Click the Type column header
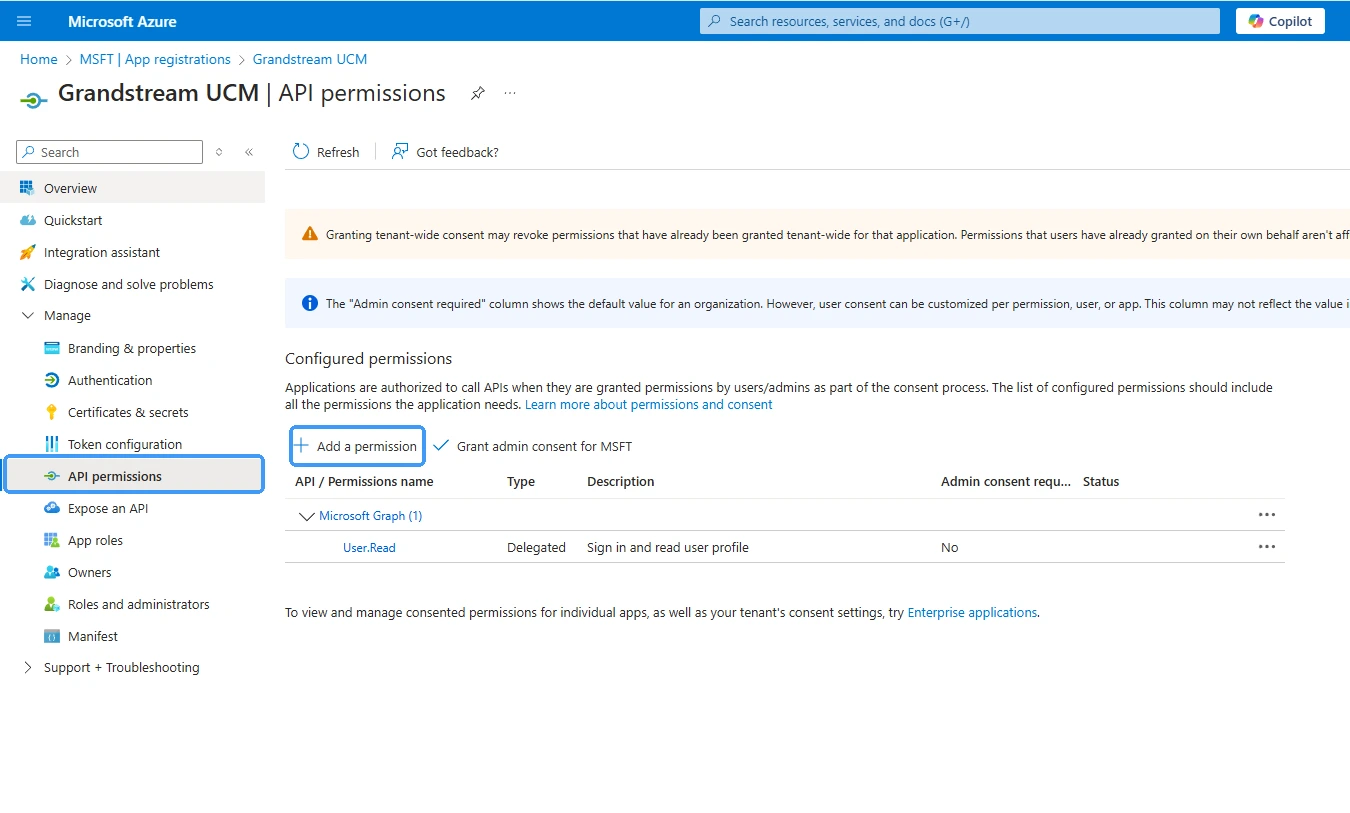This screenshot has width=1350, height=813. [521, 481]
